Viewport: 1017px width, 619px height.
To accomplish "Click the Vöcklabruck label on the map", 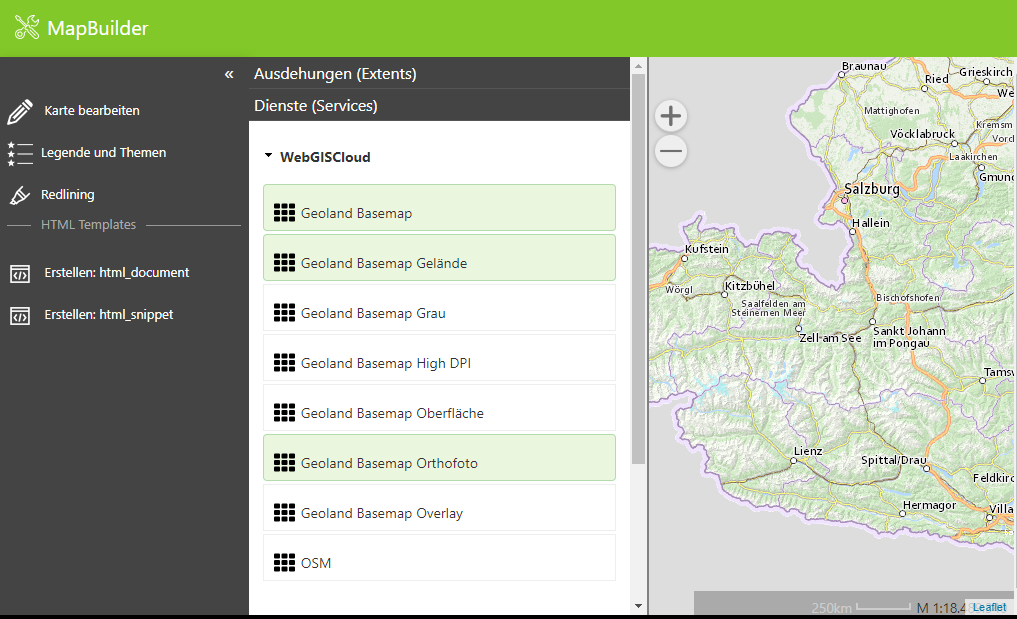I will [x=922, y=134].
